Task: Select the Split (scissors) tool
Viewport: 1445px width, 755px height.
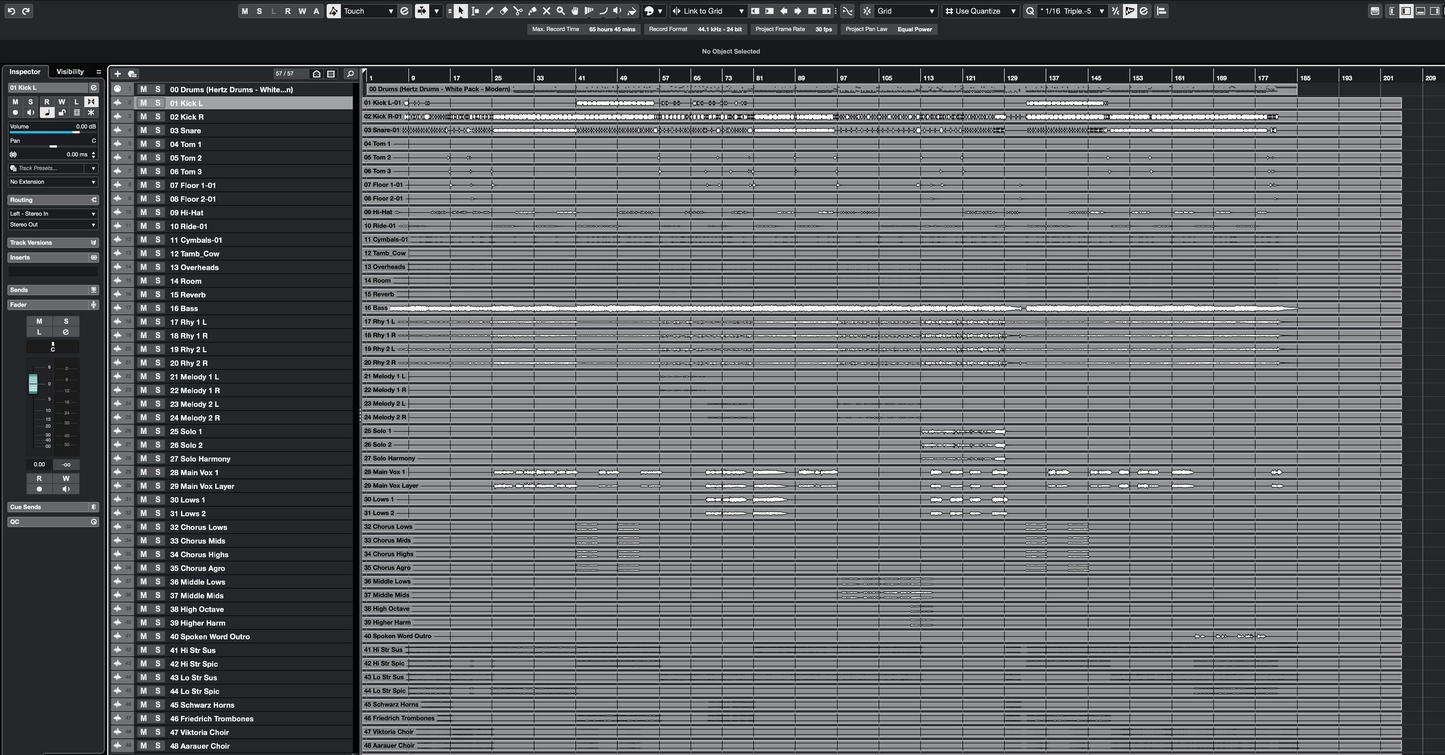Action: tap(518, 11)
